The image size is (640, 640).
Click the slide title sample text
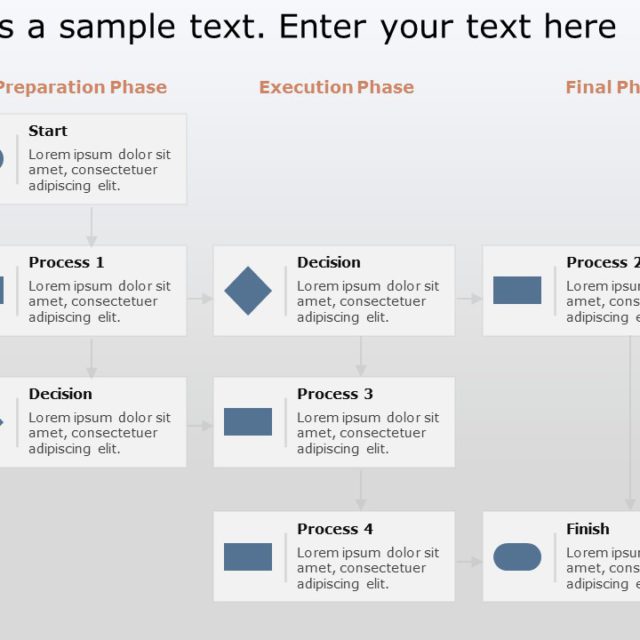(x=308, y=27)
